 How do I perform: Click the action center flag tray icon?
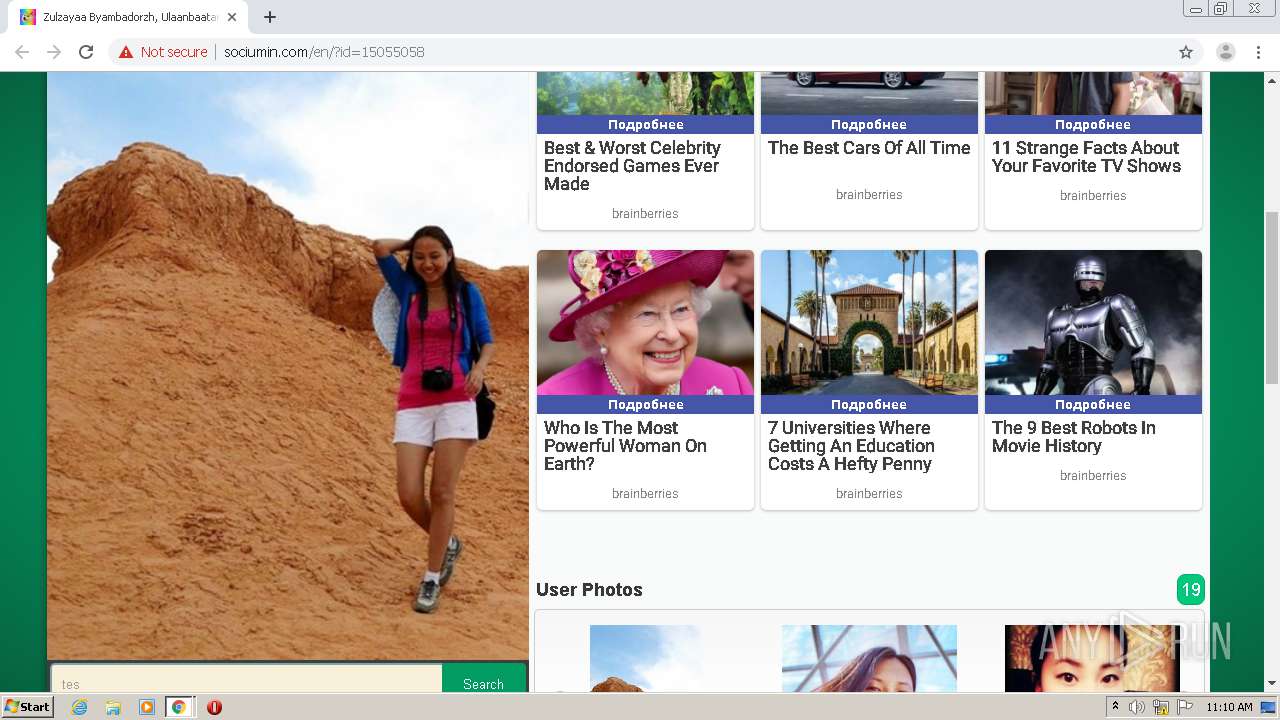1185,707
